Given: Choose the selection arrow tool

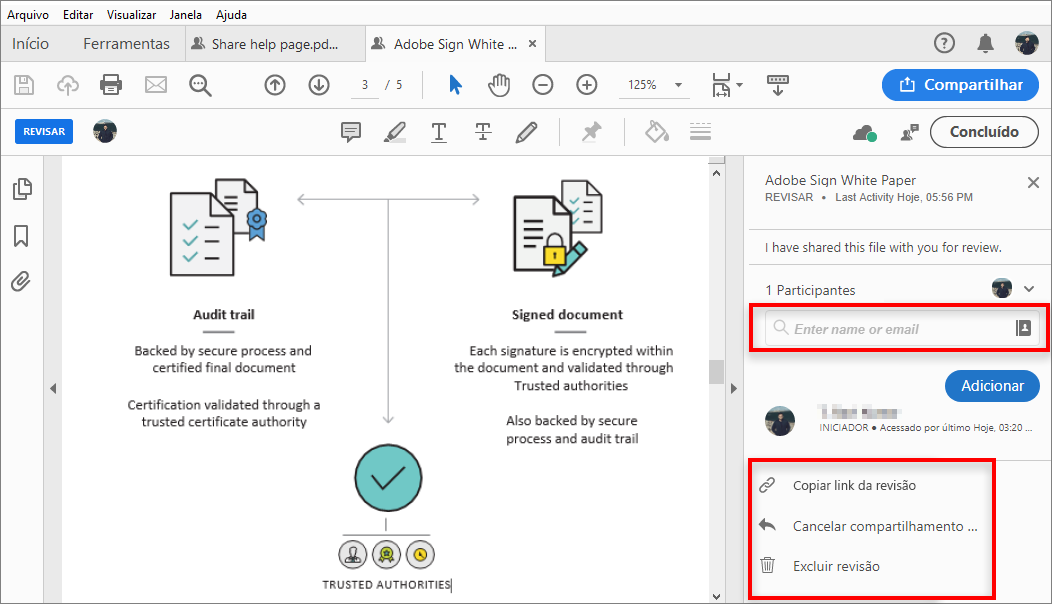Looking at the screenshot, I should click(455, 85).
